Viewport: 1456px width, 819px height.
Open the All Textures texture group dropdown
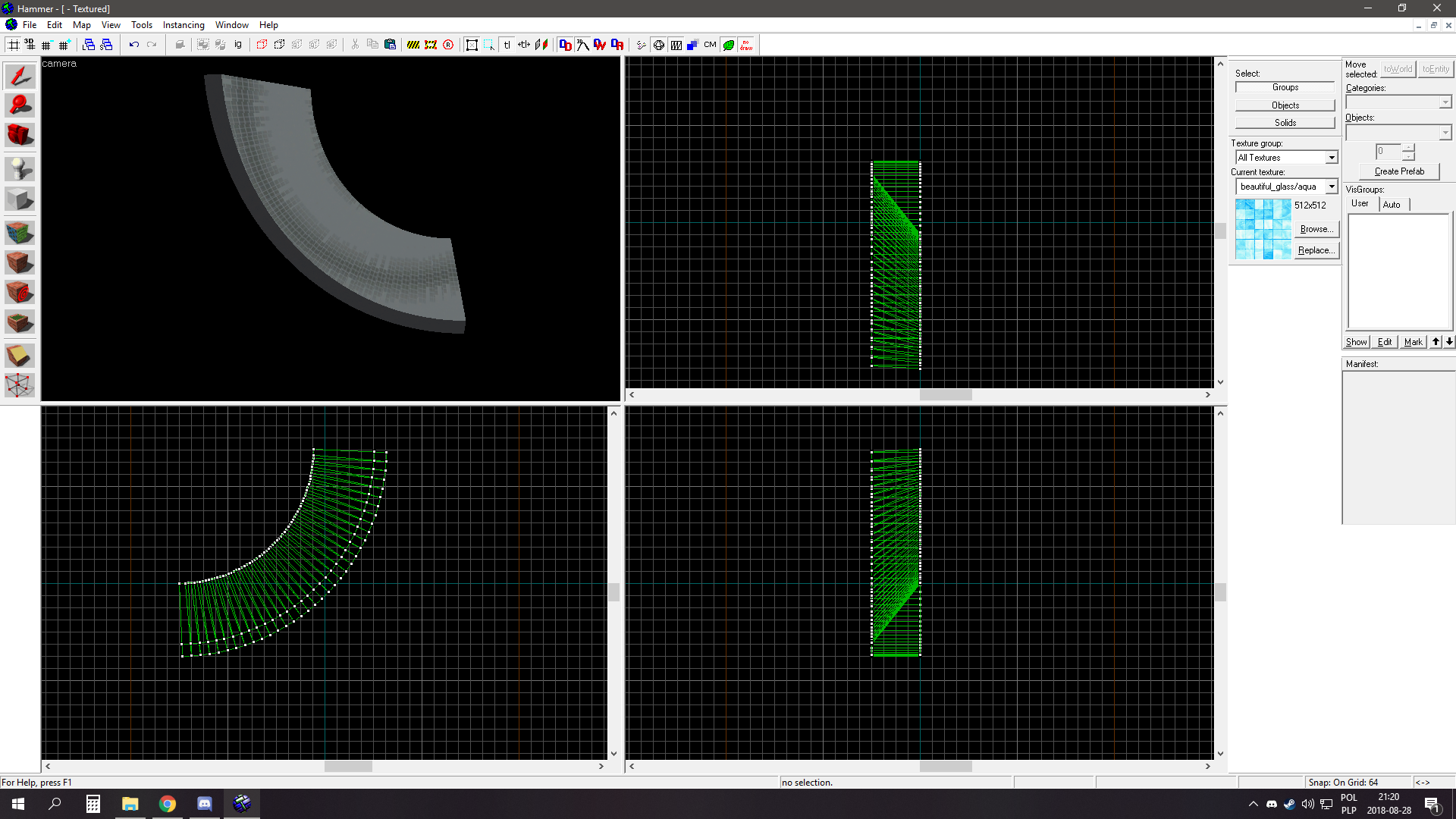[1332, 157]
